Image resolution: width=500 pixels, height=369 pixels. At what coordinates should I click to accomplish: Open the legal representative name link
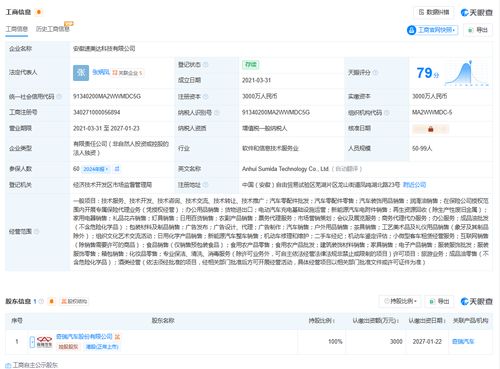pos(101,72)
